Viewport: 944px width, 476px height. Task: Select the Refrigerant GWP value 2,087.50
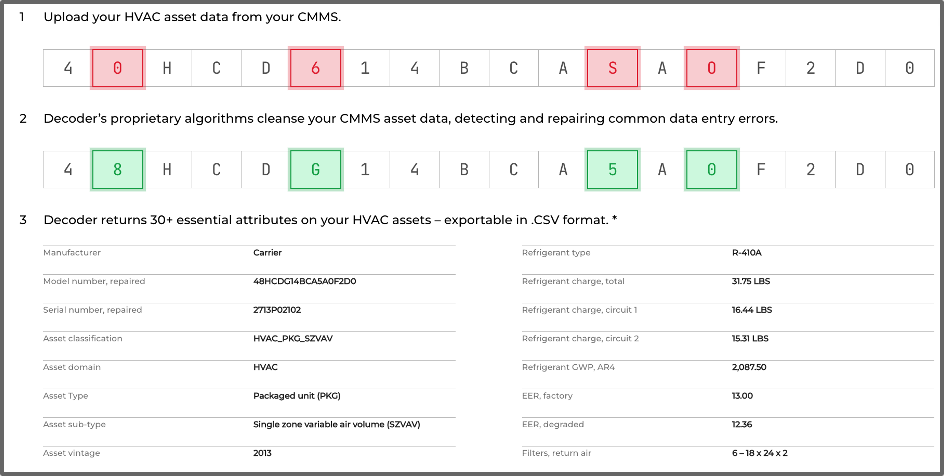(x=749, y=367)
